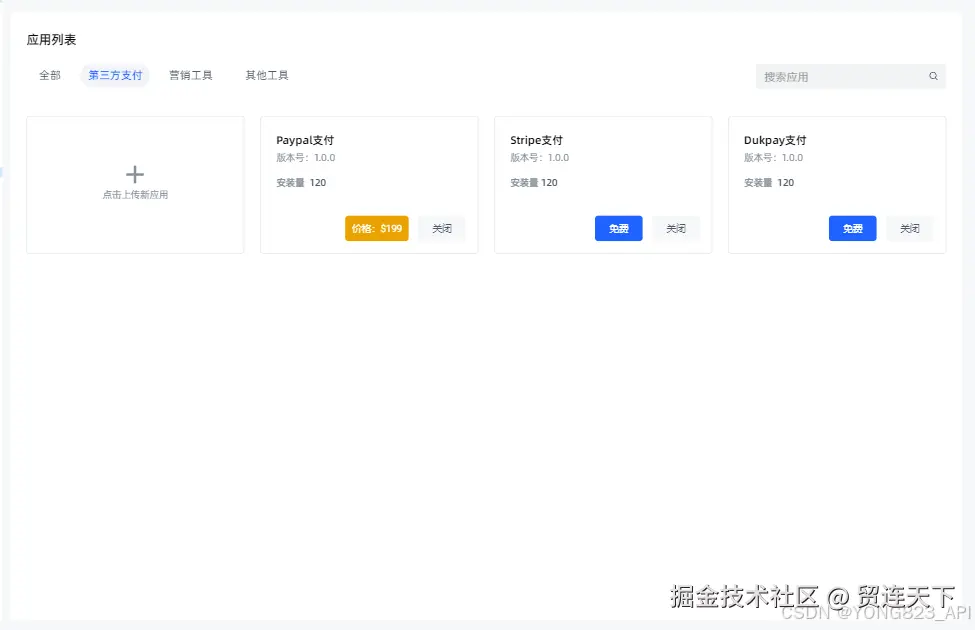The width and height of the screenshot is (975, 630).
Task: Open the 其他工具 tab
Action: point(267,75)
